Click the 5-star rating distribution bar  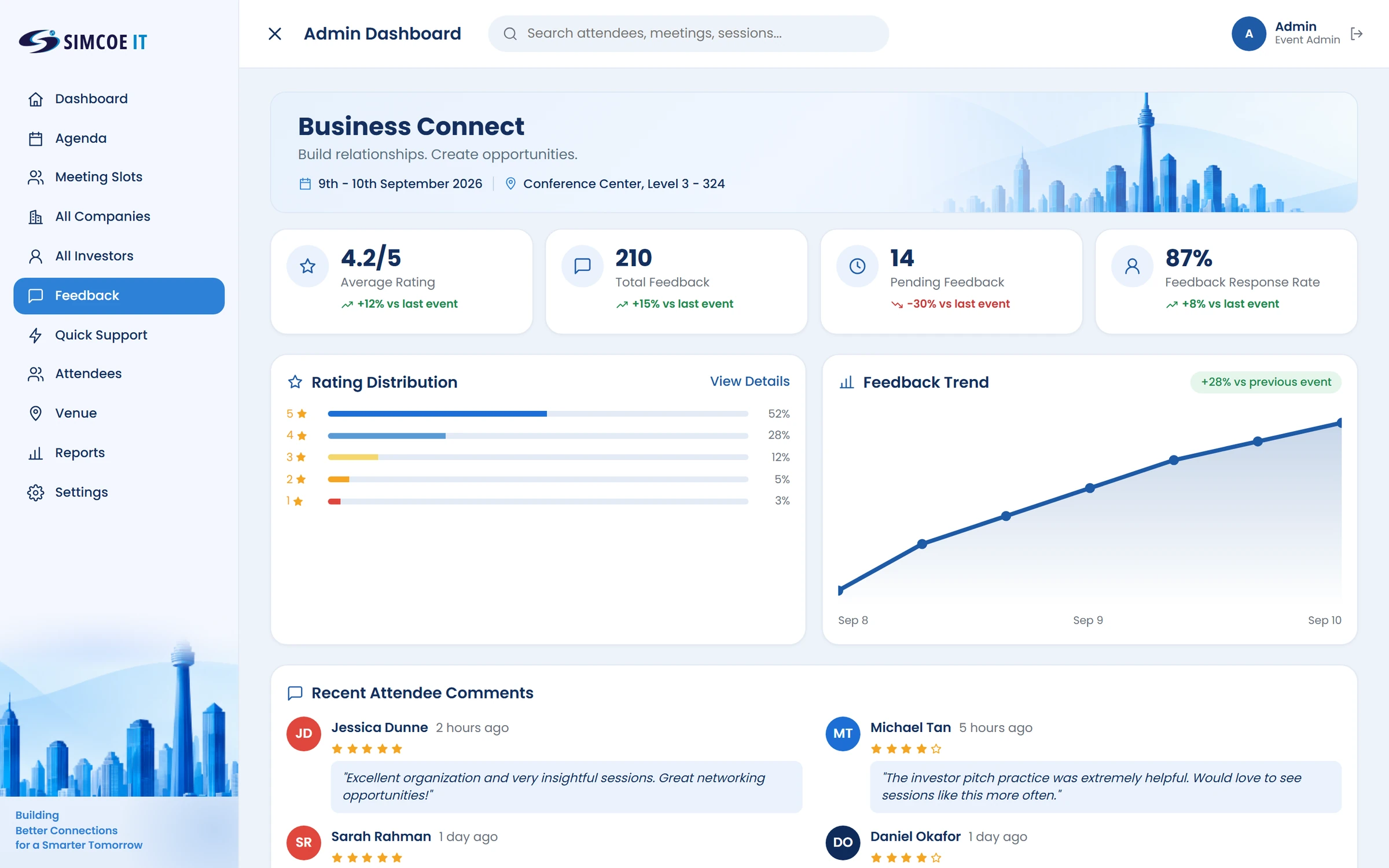(x=538, y=414)
